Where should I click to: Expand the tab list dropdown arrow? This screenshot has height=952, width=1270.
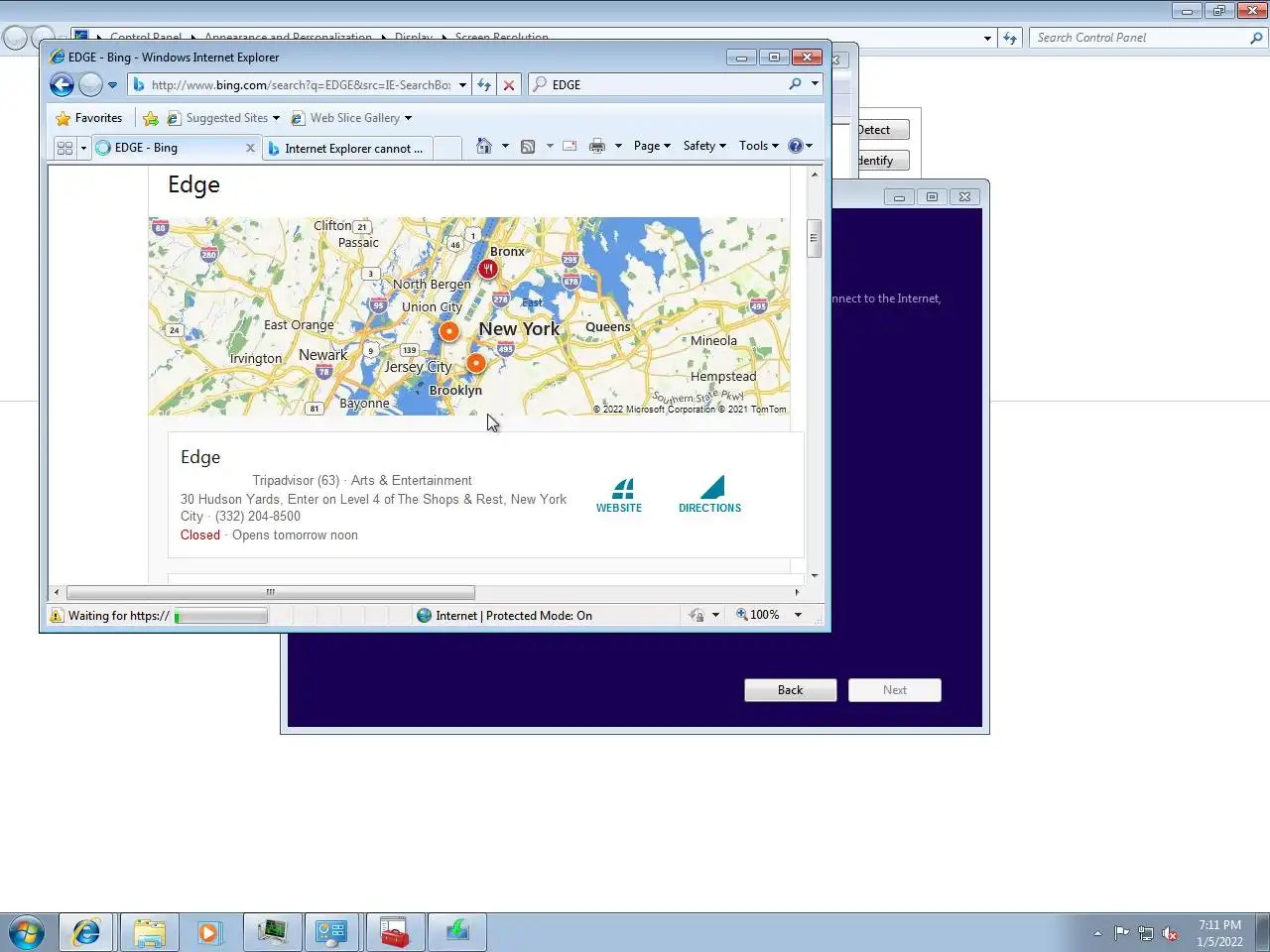(x=83, y=148)
